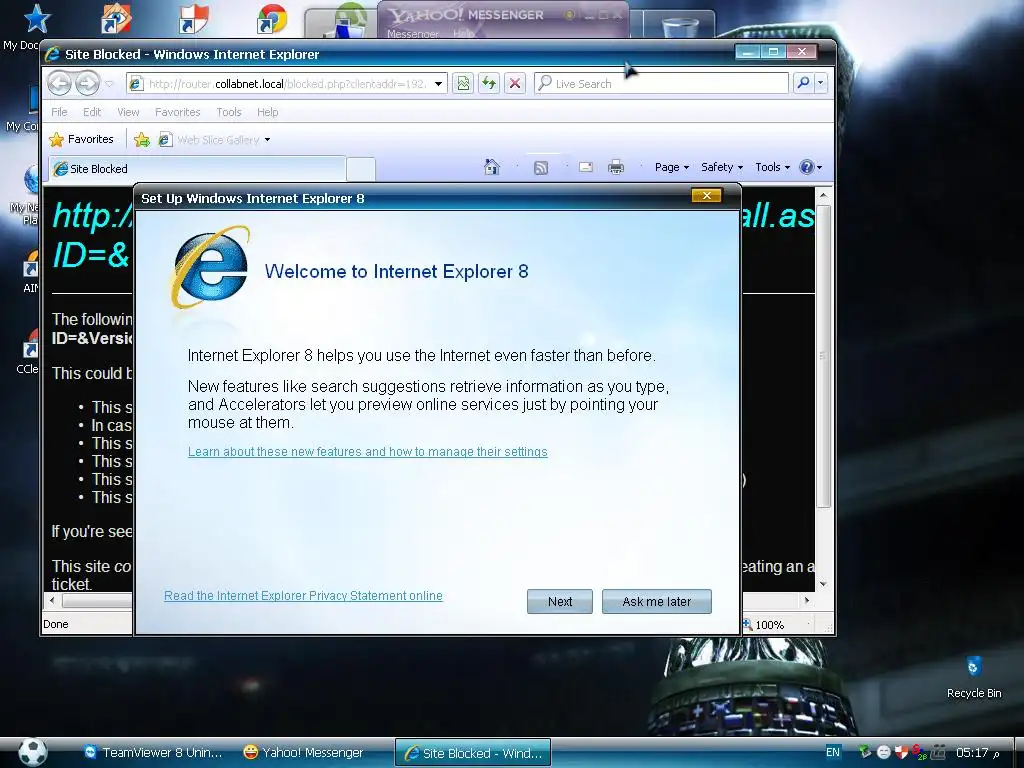Viewport: 1024px width, 768px height.
Task: Click the Compatibility View icon
Action: [x=463, y=84]
